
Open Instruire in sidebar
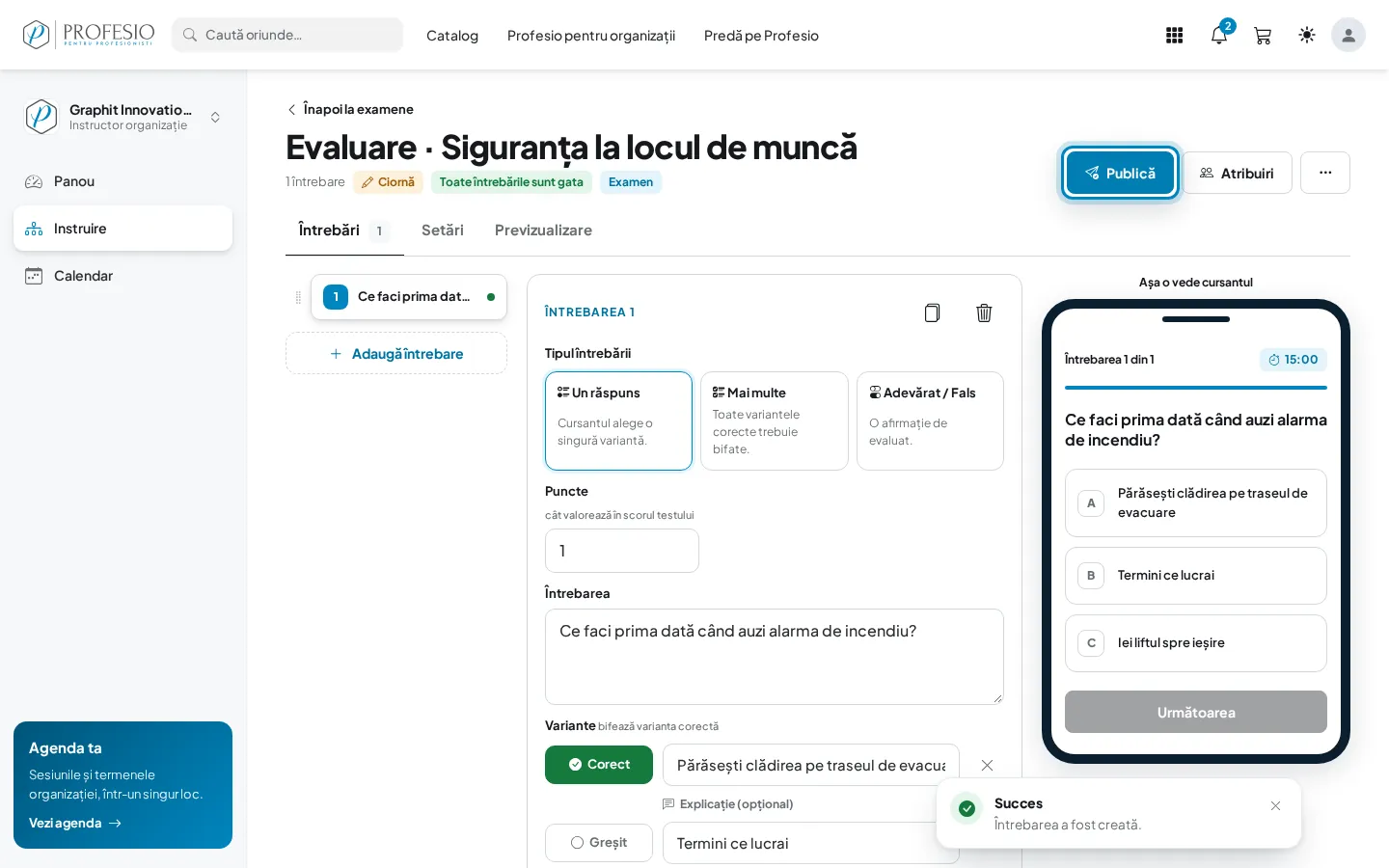click(x=123, y=229)
